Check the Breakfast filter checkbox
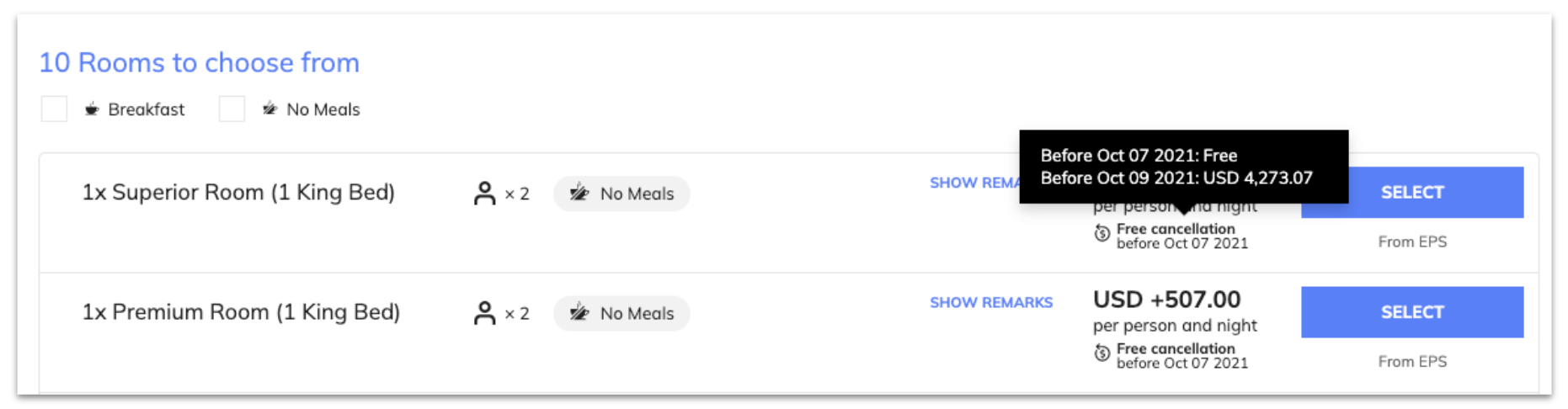Image resolution: width=1568 pixels, height=409 pixels. [54, 109]
